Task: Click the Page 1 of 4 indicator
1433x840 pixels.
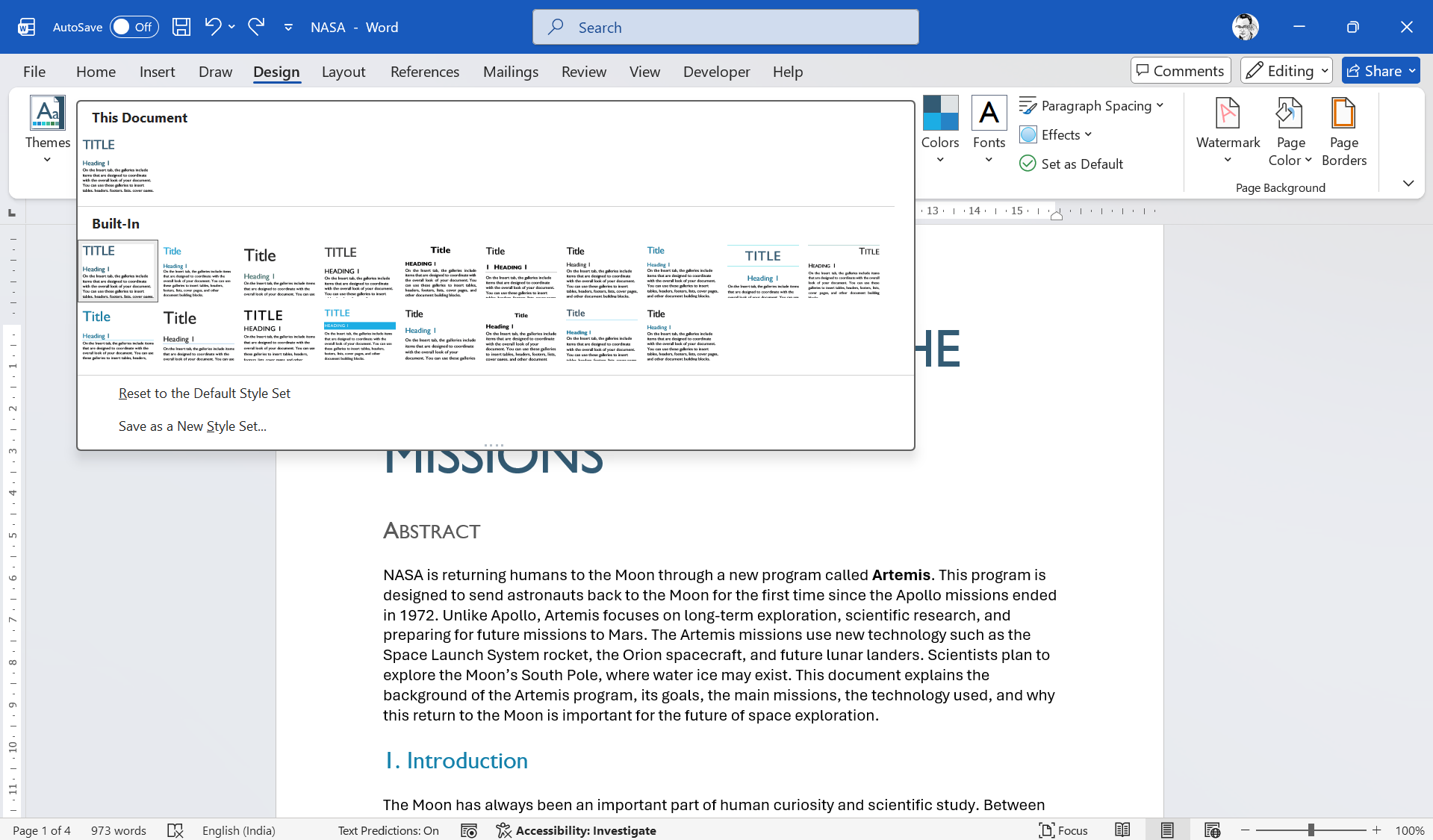Action: (42, 830)
